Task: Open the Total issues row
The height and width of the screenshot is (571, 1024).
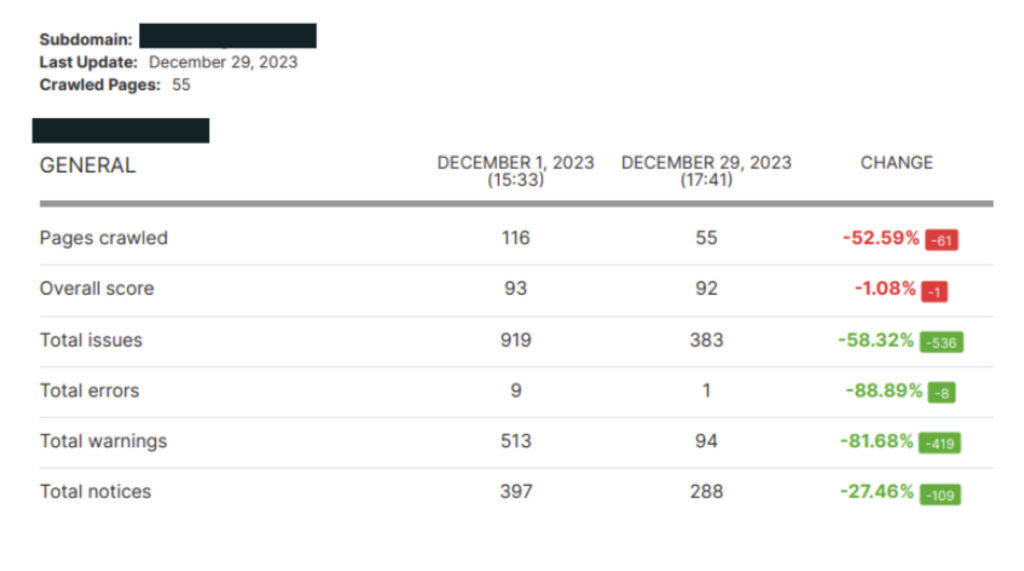Action: coord(91,340)
